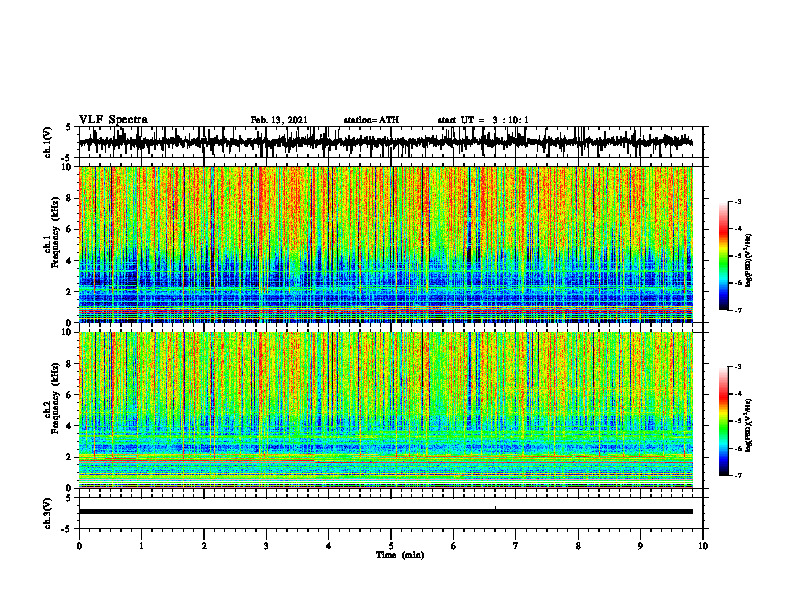Viewport: 792px width, 612px height.
Task: Click the 'start UT = 3 : 10: 1' label
Action: point(483,120)
